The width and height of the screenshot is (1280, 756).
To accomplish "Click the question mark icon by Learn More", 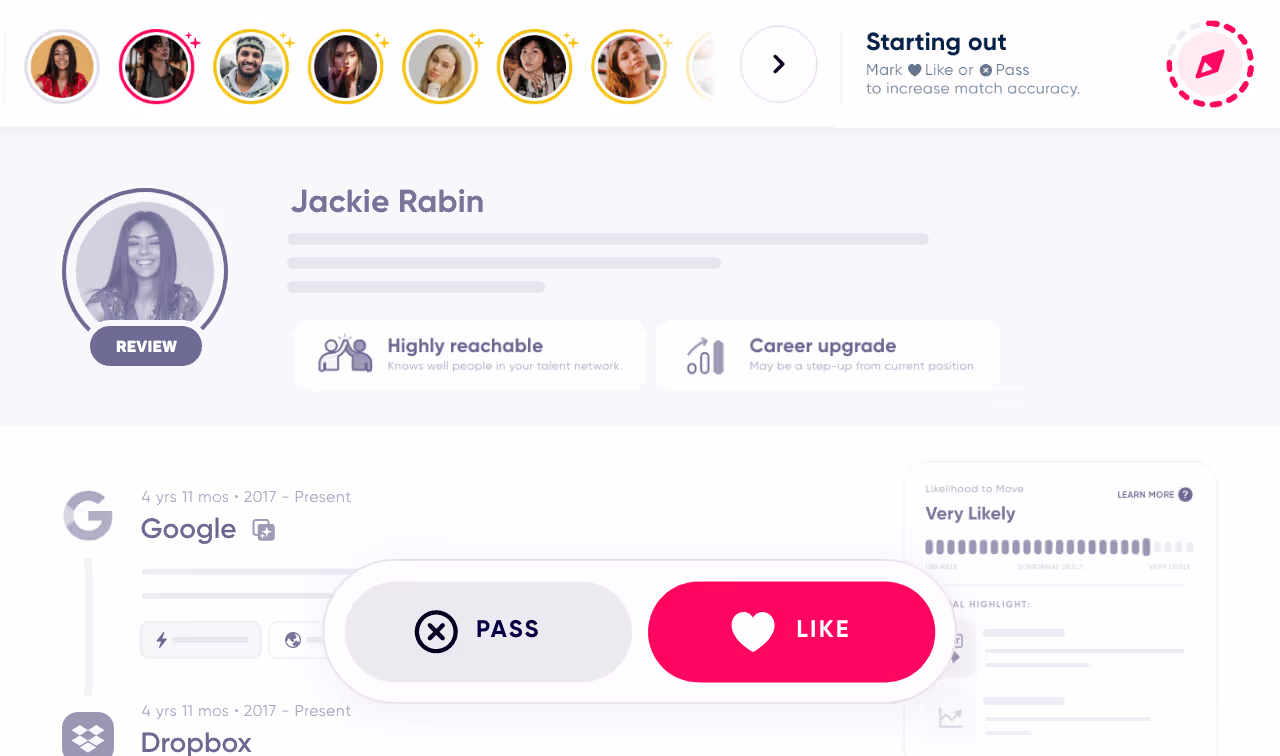I will point(1185,494).
